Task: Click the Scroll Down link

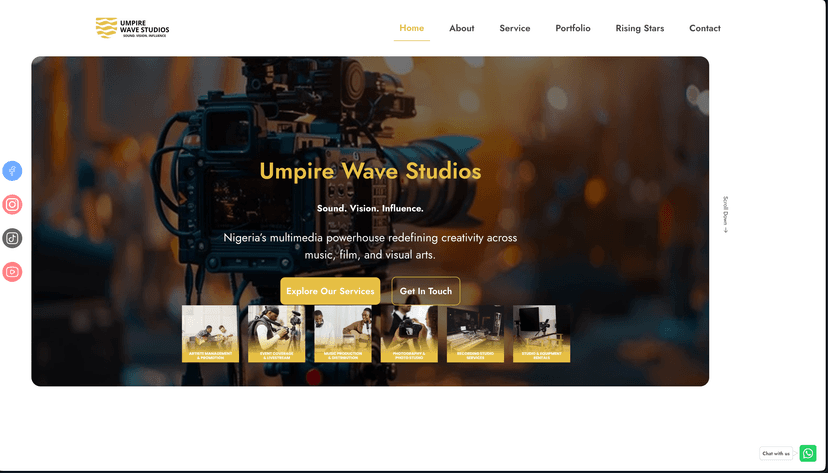Action: 725,214
